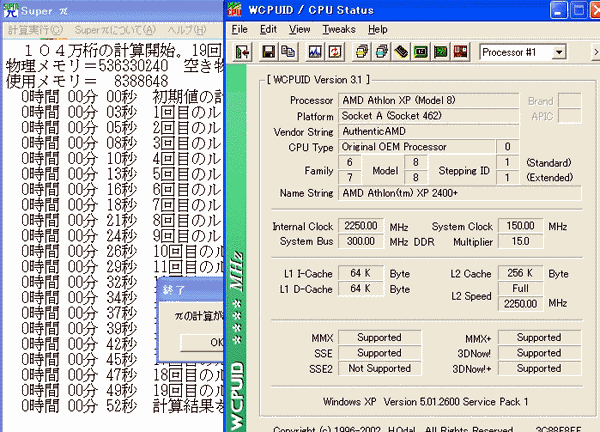Click the Internal Clock value 2250.00
The height and width of the screenshot is (432, 600).
pyautogui.click(x=361, y=226)
